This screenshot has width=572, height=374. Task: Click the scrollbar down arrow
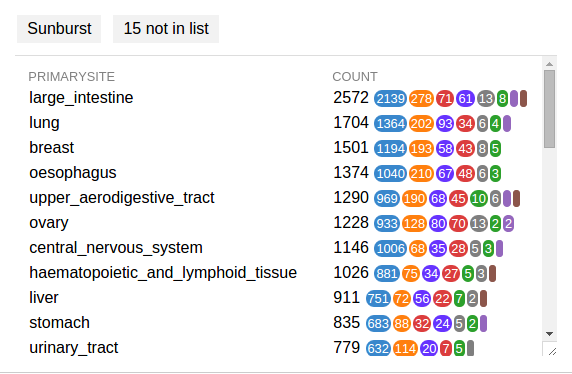click(549, 334)
